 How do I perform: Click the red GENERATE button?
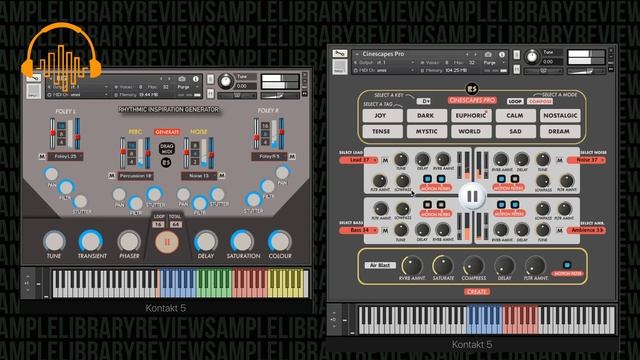(x=167, y=132)
